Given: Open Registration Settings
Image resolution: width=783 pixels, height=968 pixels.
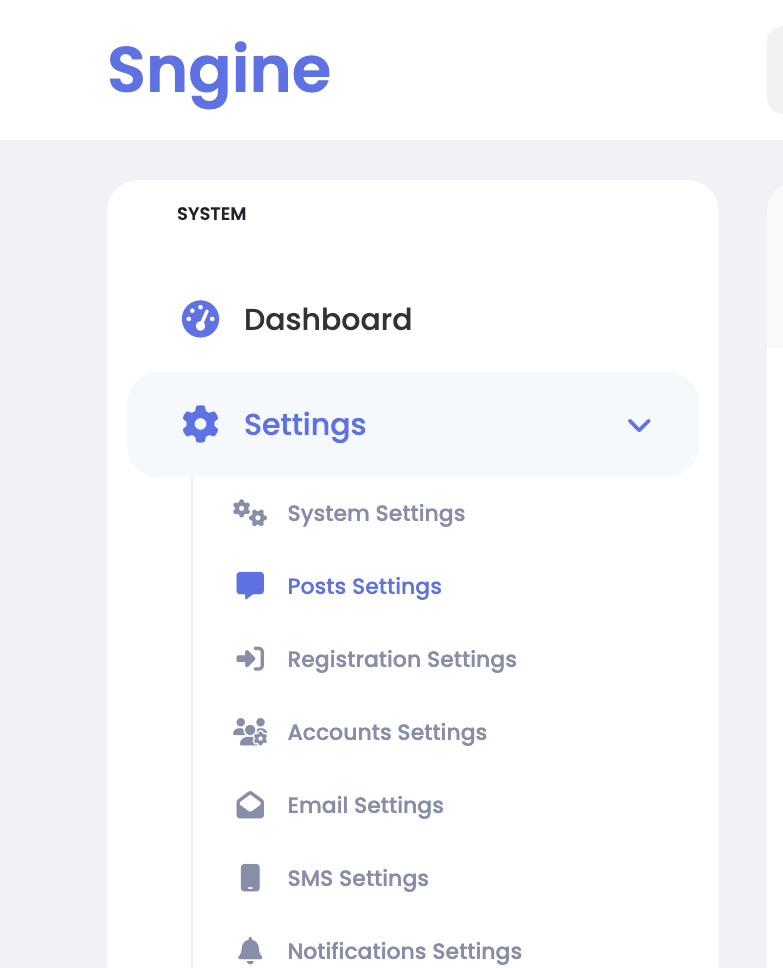Looking at the screenshot, I should (402, 659).
